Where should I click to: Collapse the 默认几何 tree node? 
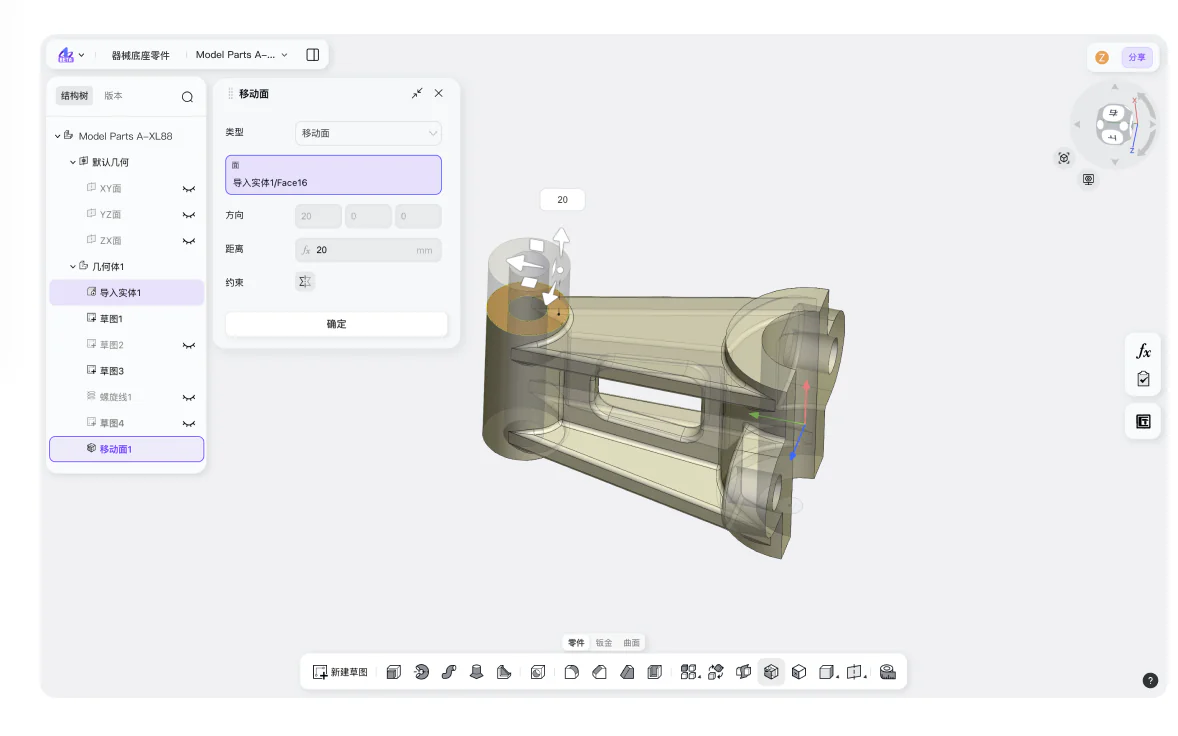(73, 162)
